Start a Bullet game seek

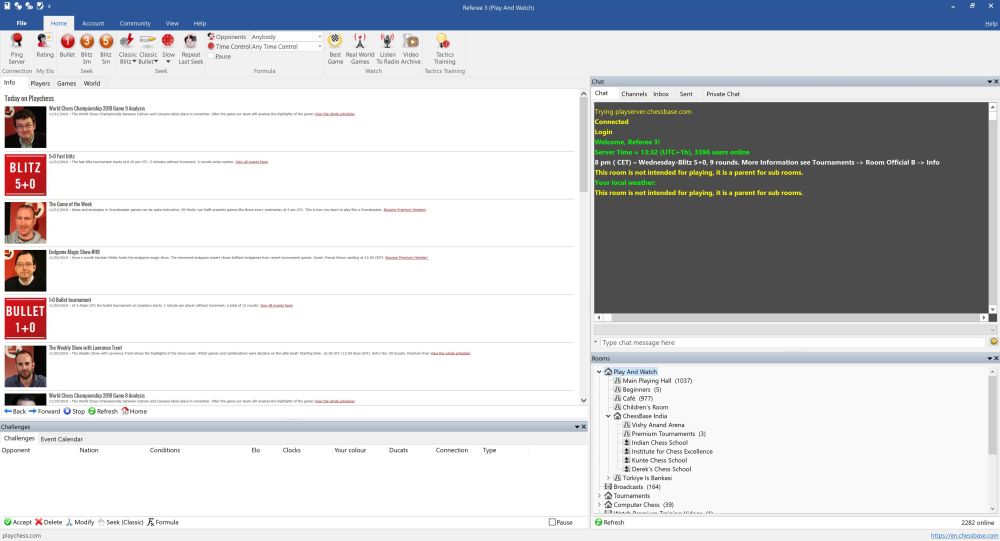tap(67, 41)
